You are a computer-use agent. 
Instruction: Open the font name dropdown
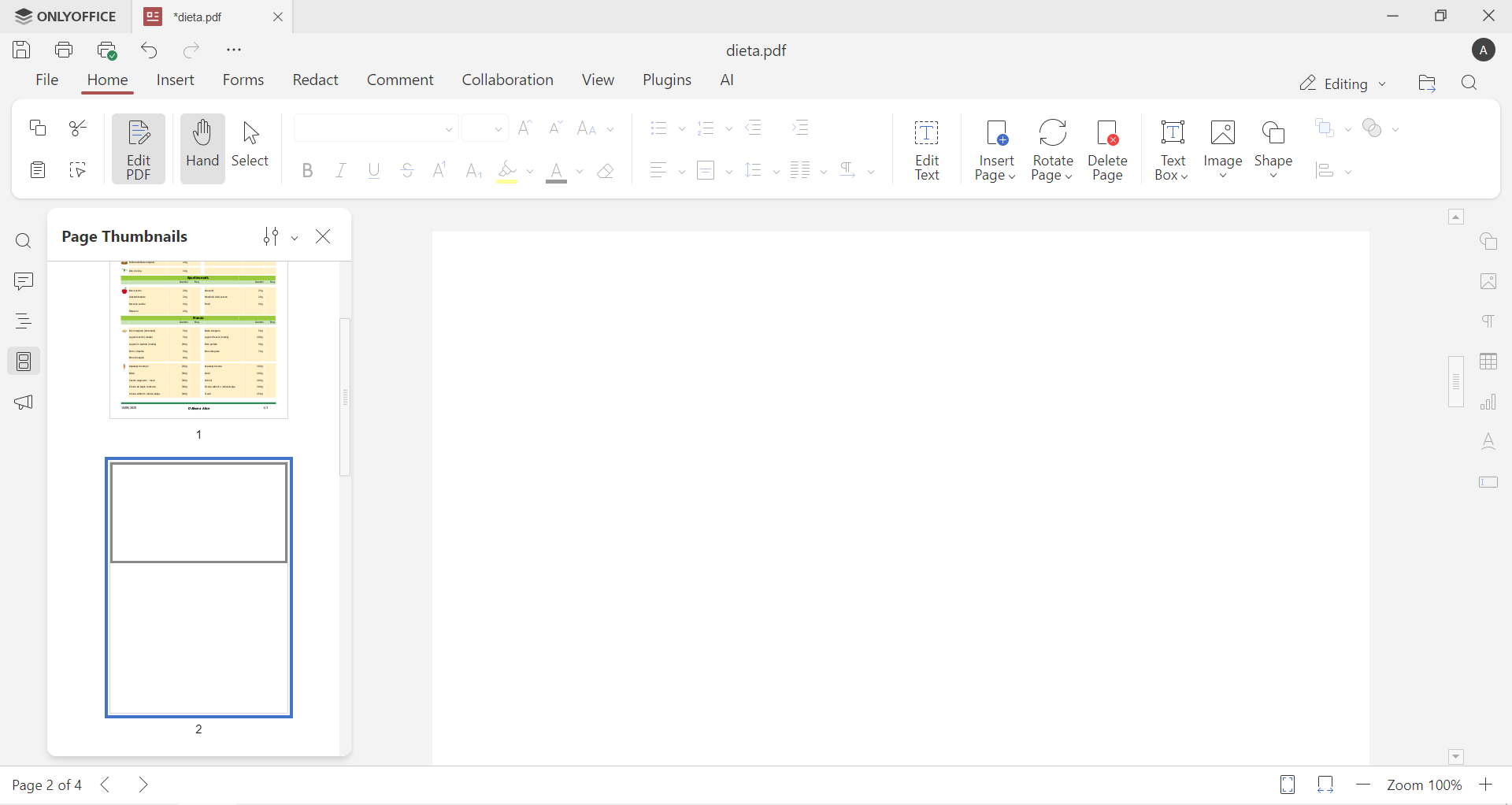pos(448,128)
